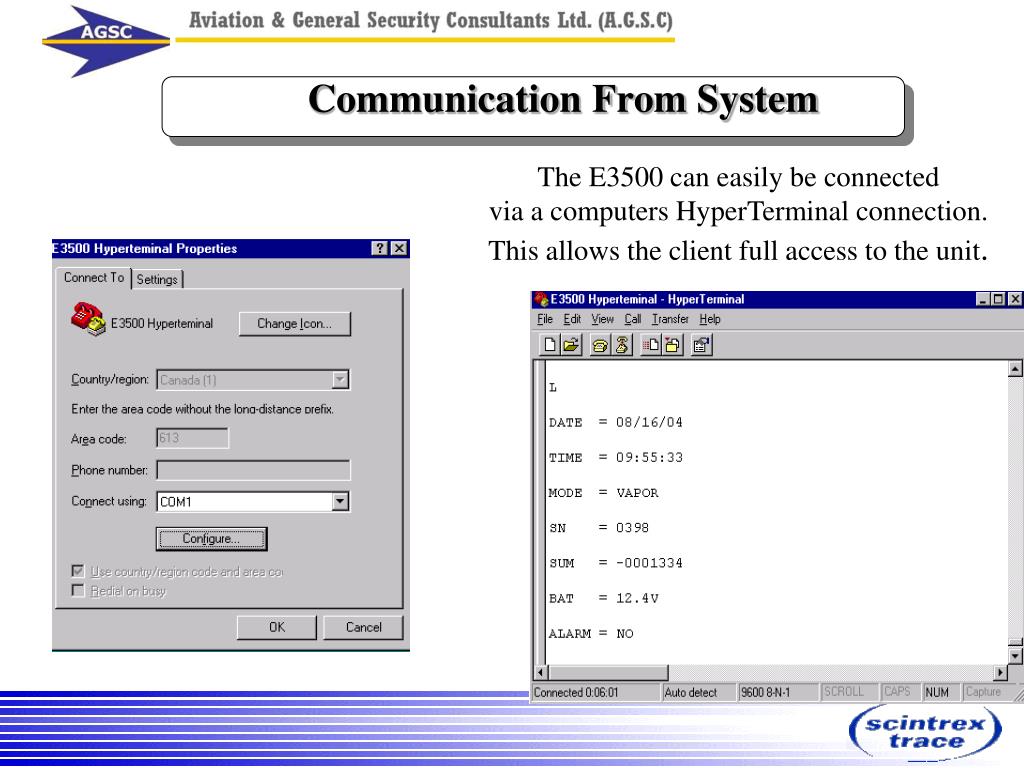Open the Transfer menu in HyperTerminal

pos(670,319)
